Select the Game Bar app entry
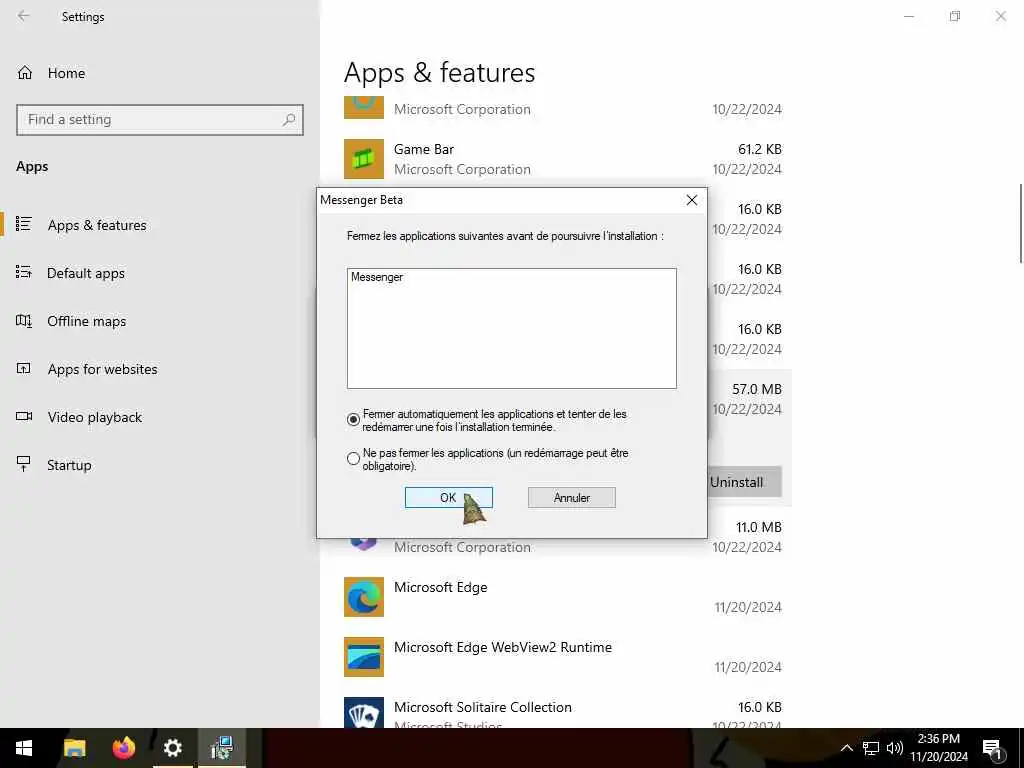 (563, 159)
